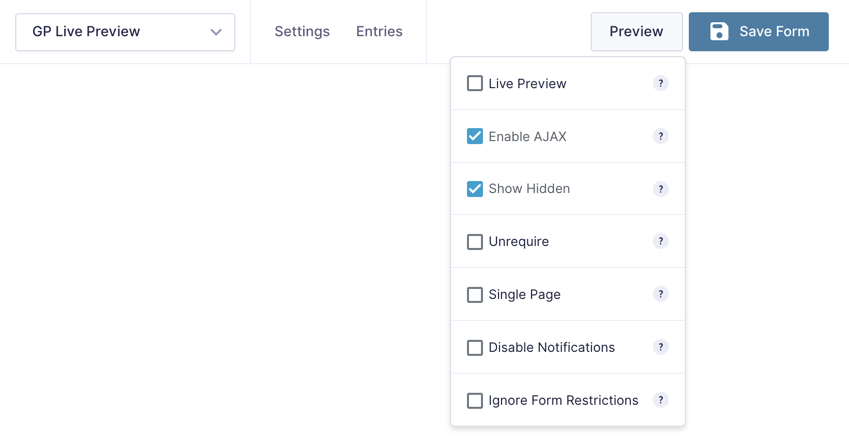Image resolution: width=849 pixels, height=448 pixels.
Task: Show help for Disable Notifications
Action: coord(660,347)
